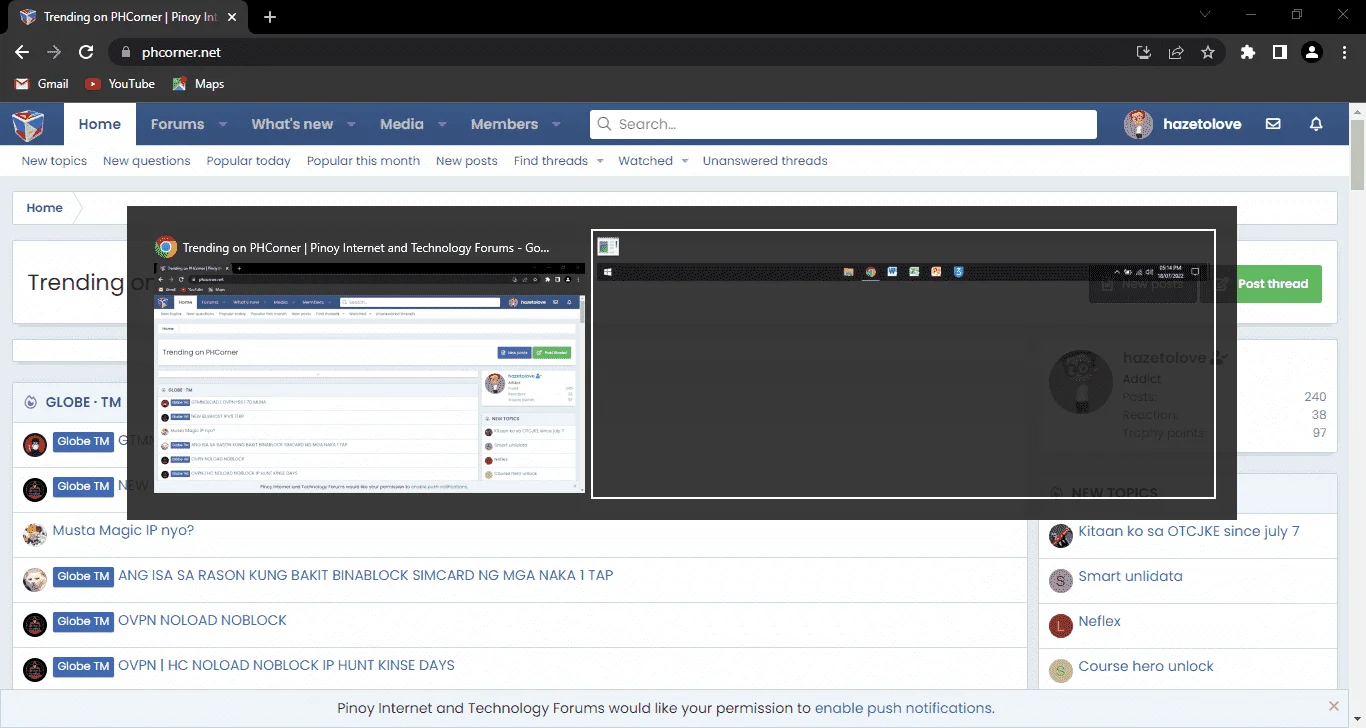Click the hazetolove username in navbar
Viewport: 1366px width, 728px height.
pos(1202,124)
